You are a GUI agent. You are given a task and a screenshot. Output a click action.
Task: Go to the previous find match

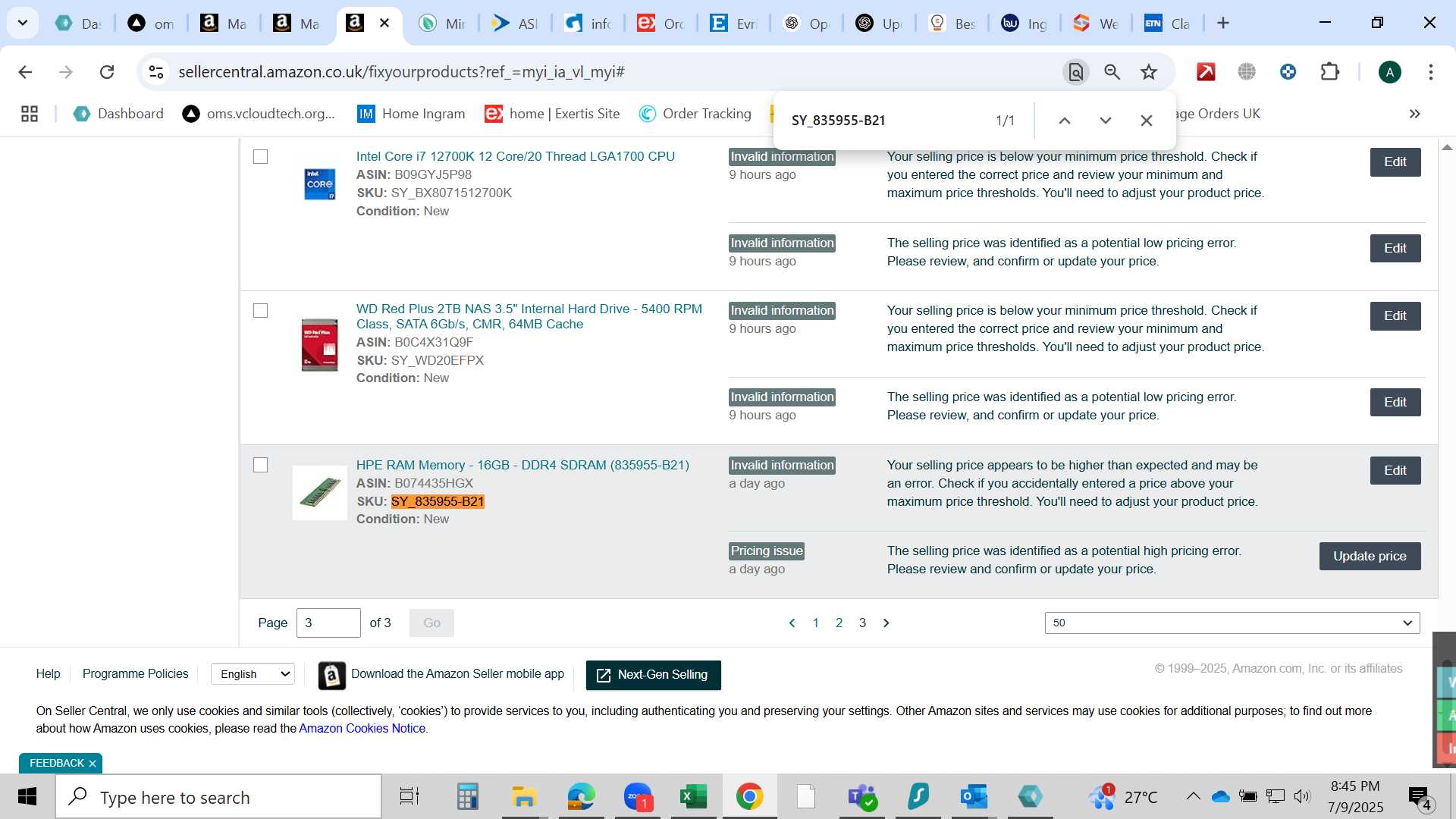pos(1065,121)
